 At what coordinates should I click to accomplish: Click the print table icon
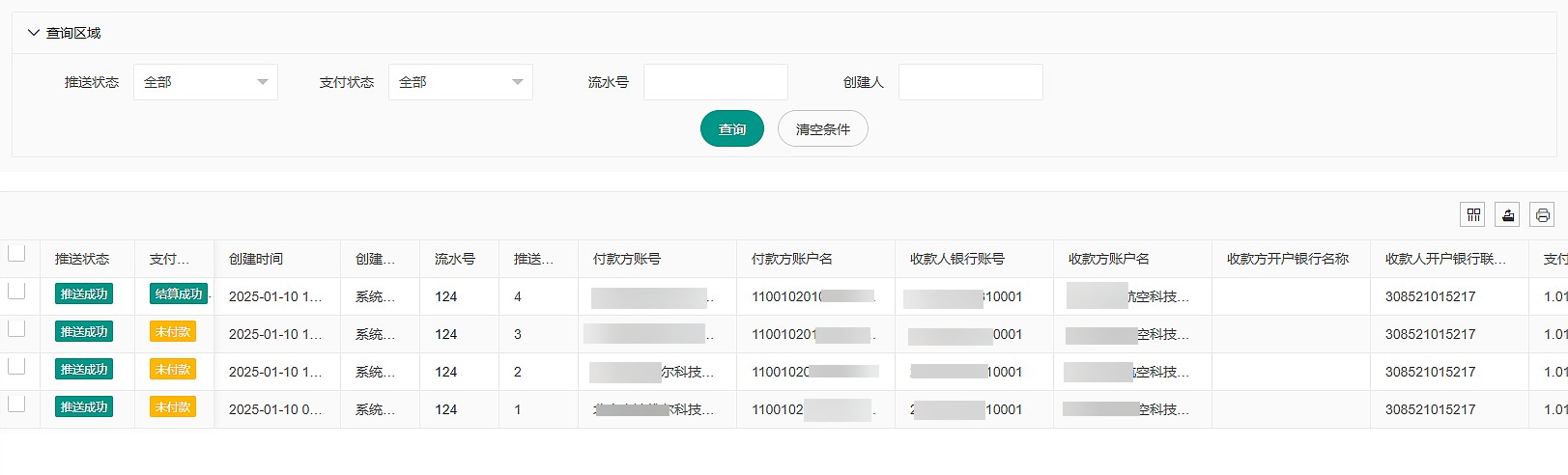tap(1542, 215)
